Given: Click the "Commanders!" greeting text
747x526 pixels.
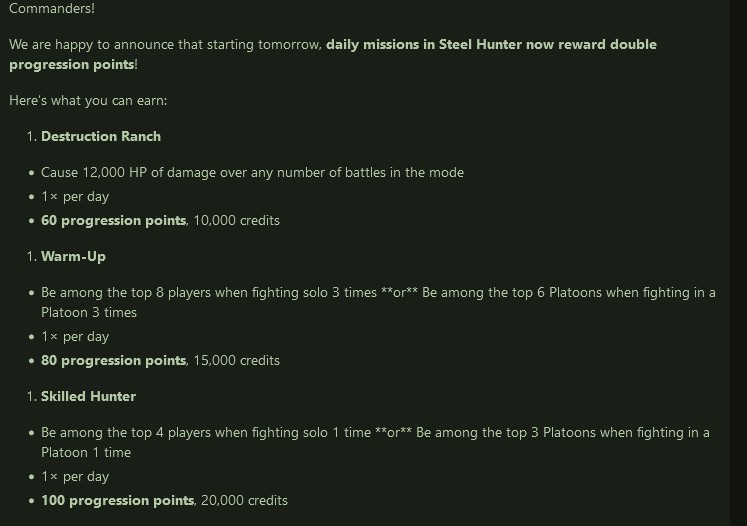Looking at the screenshot, I should pyautogui.click(x=52, y=8).
